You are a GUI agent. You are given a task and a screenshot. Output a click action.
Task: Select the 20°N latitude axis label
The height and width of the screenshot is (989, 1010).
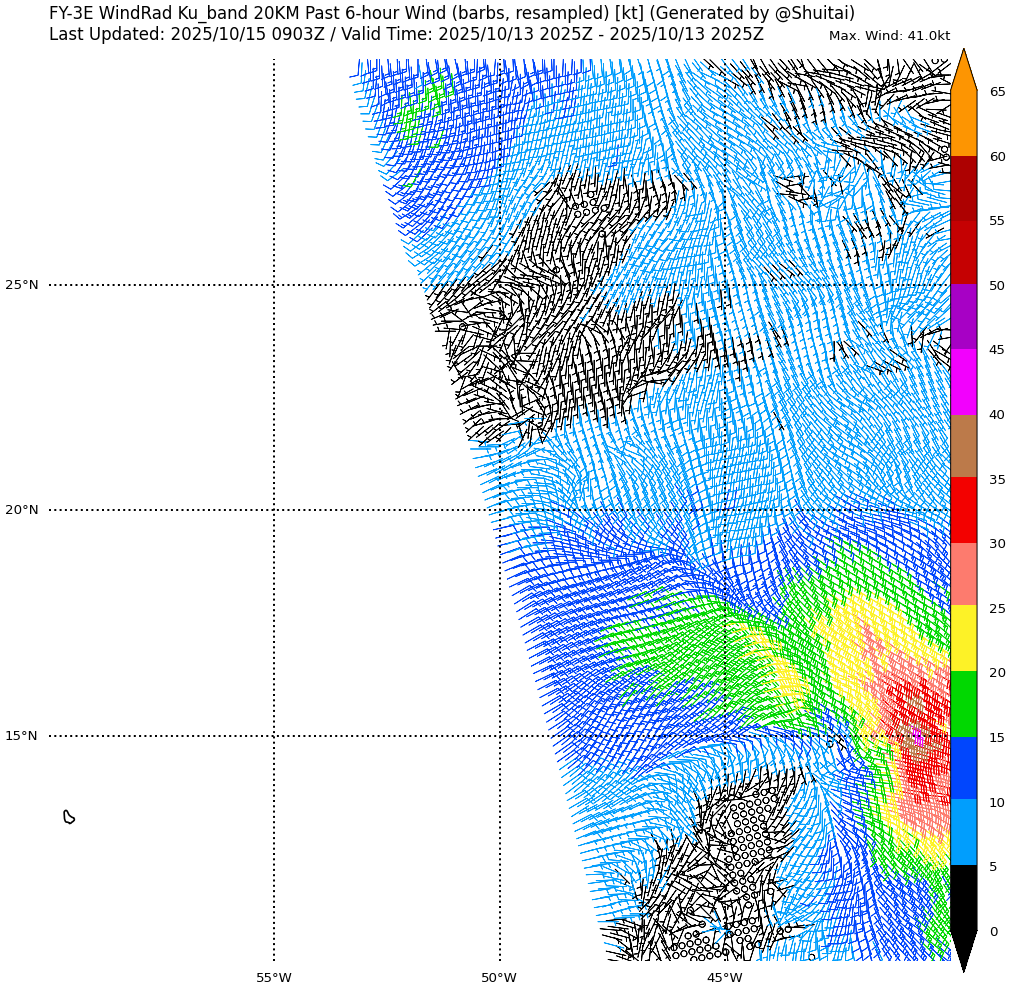pos(22,510)
